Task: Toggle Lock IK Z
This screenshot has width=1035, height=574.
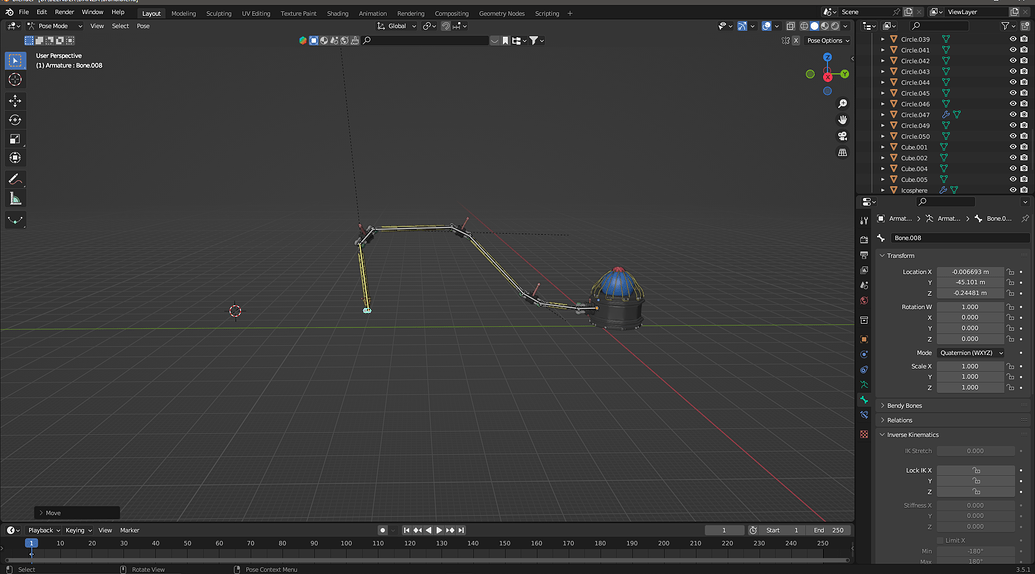Action: click(976, 492)
